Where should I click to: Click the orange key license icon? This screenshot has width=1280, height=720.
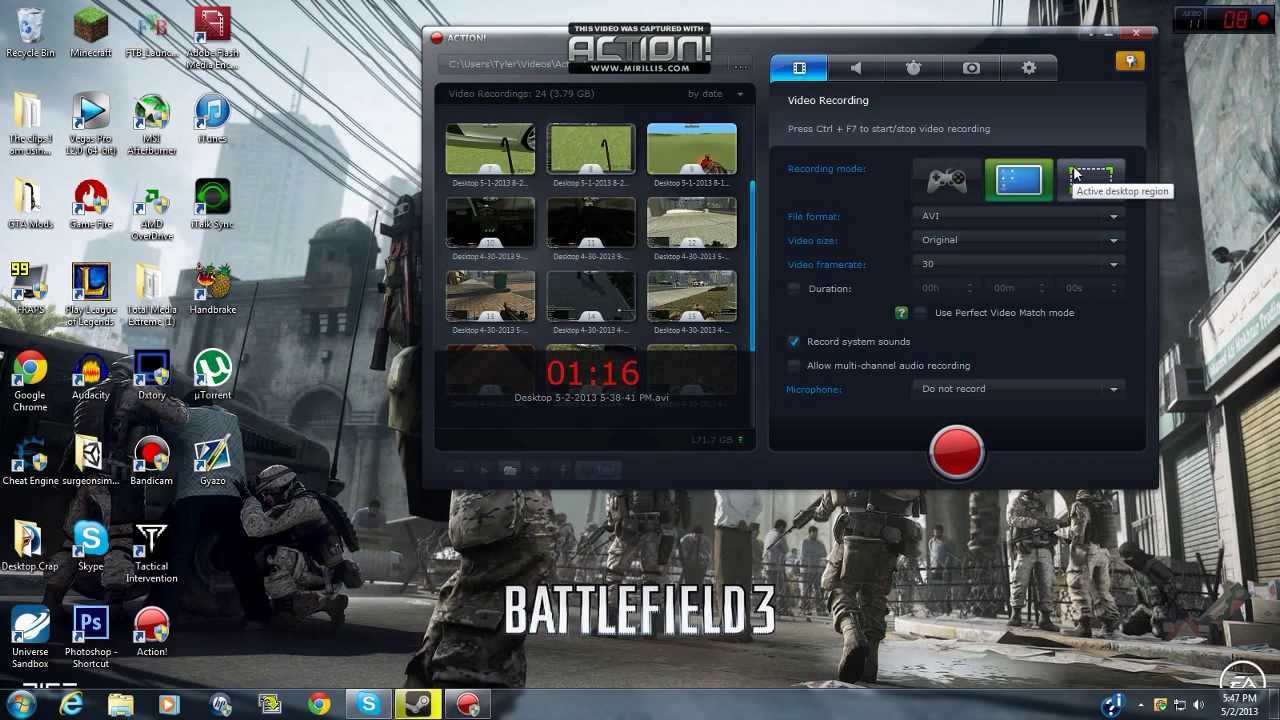coord(1129,62)
